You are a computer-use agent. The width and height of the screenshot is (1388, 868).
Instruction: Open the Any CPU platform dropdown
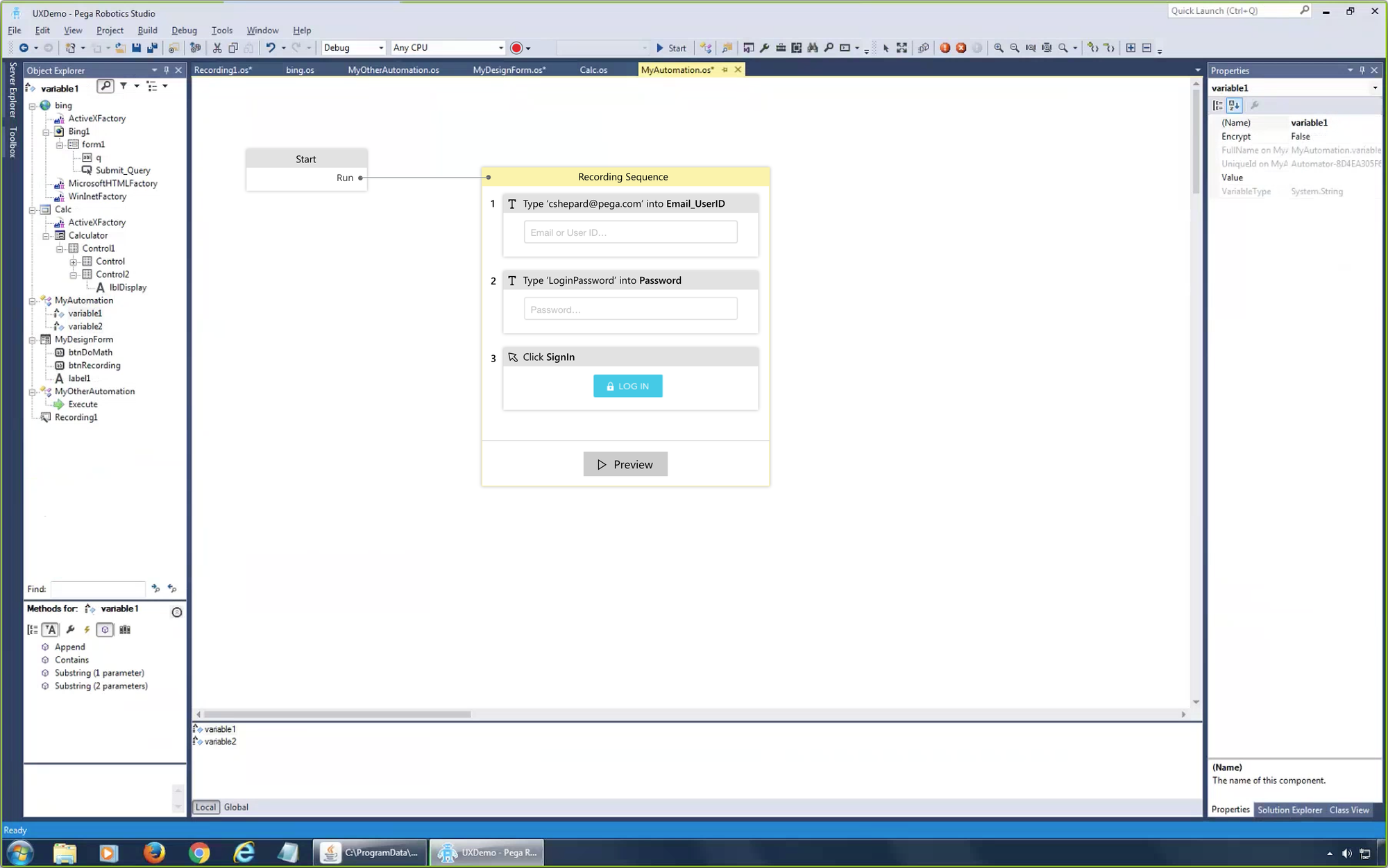pyautogui.click(x=500, y=48)
